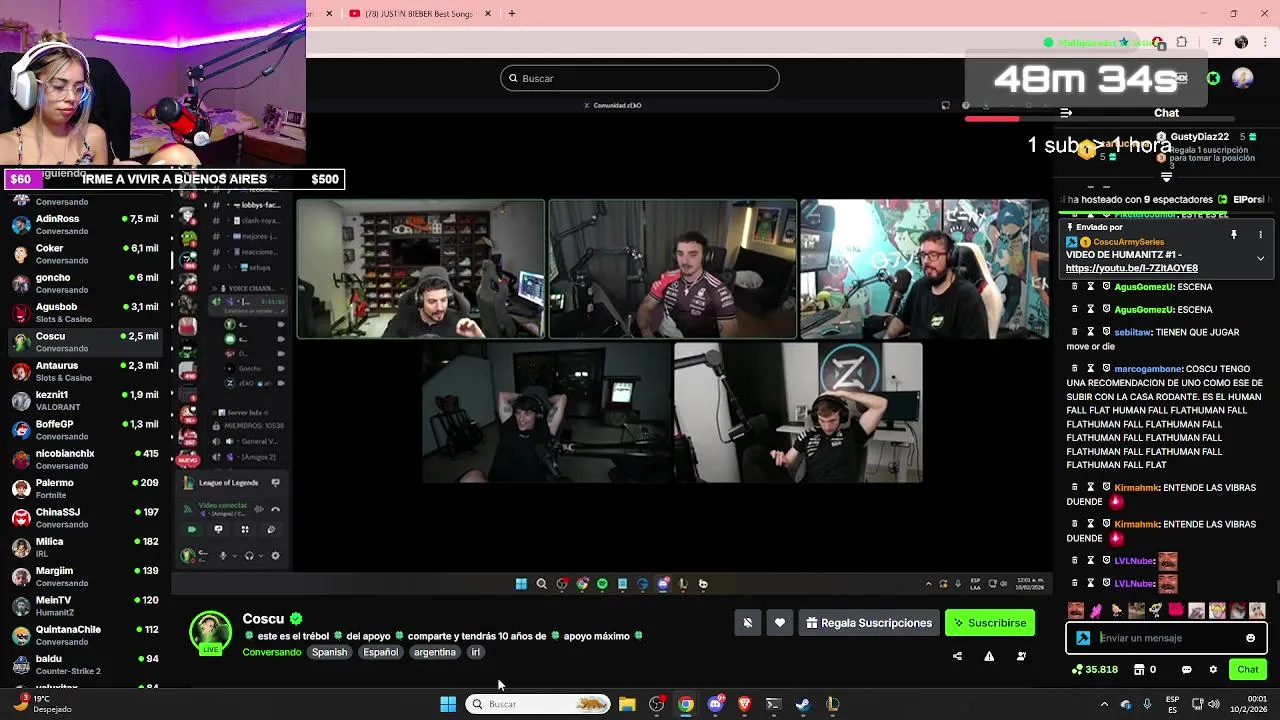Click GustyDiaz22 in gift leaderboard
The height and width of the screenshot is (720, 1280).
[1199, 136]
